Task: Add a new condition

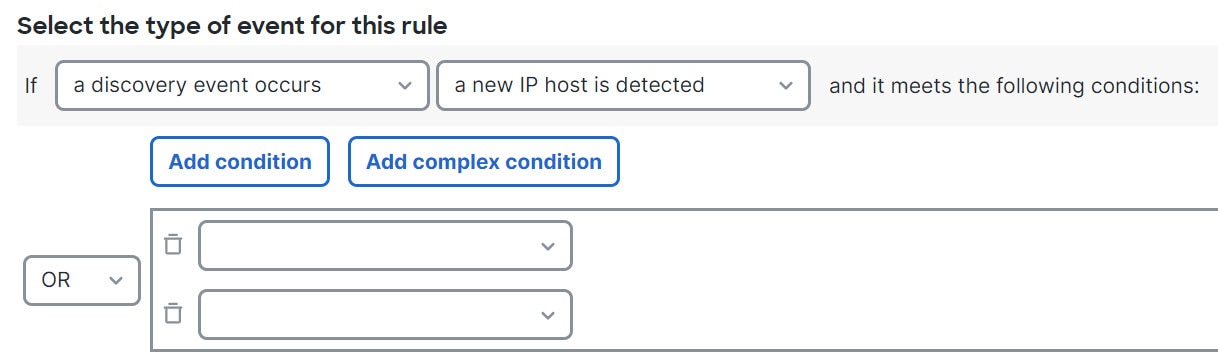Action: [x=240, y=162]
